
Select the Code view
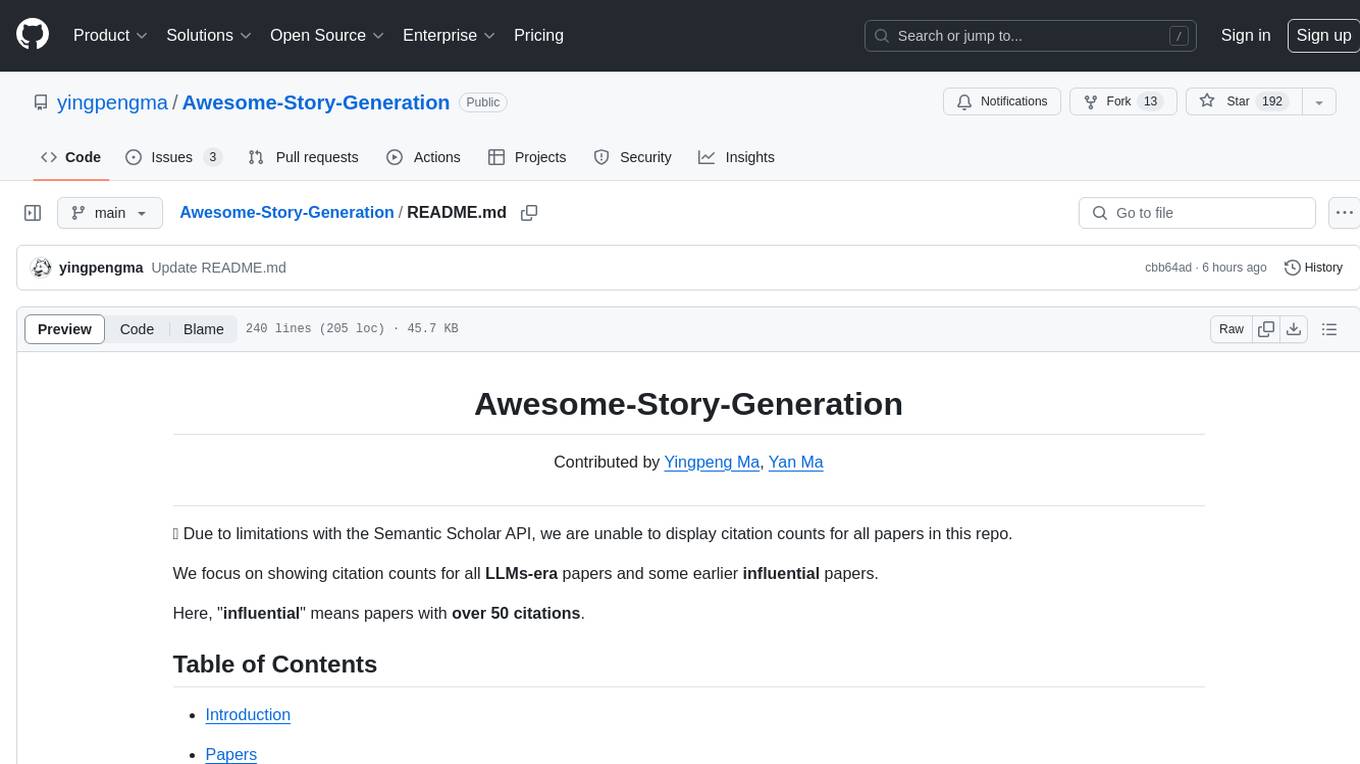137,329
